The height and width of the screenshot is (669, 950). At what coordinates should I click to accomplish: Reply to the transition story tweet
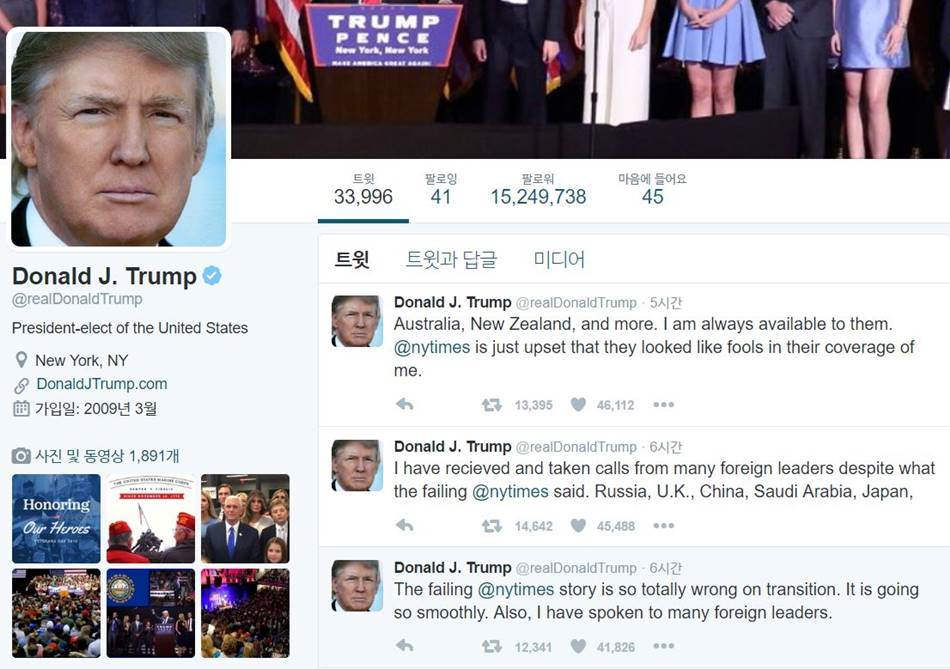tap(405, 646)
